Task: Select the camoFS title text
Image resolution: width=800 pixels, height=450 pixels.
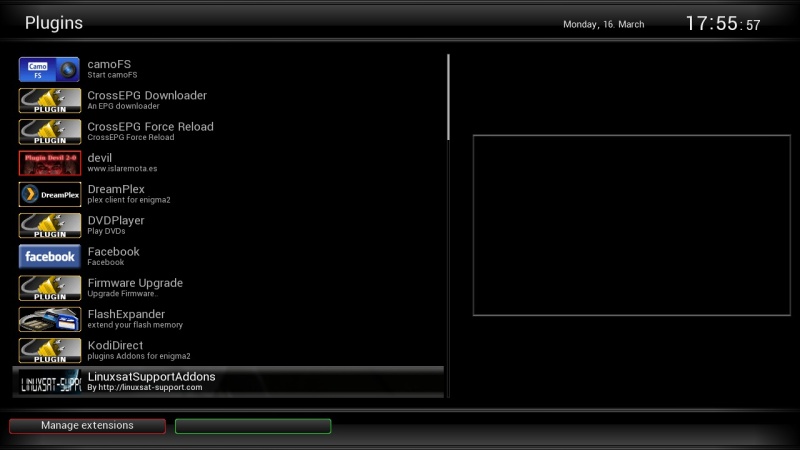Action: coord(109,64)
